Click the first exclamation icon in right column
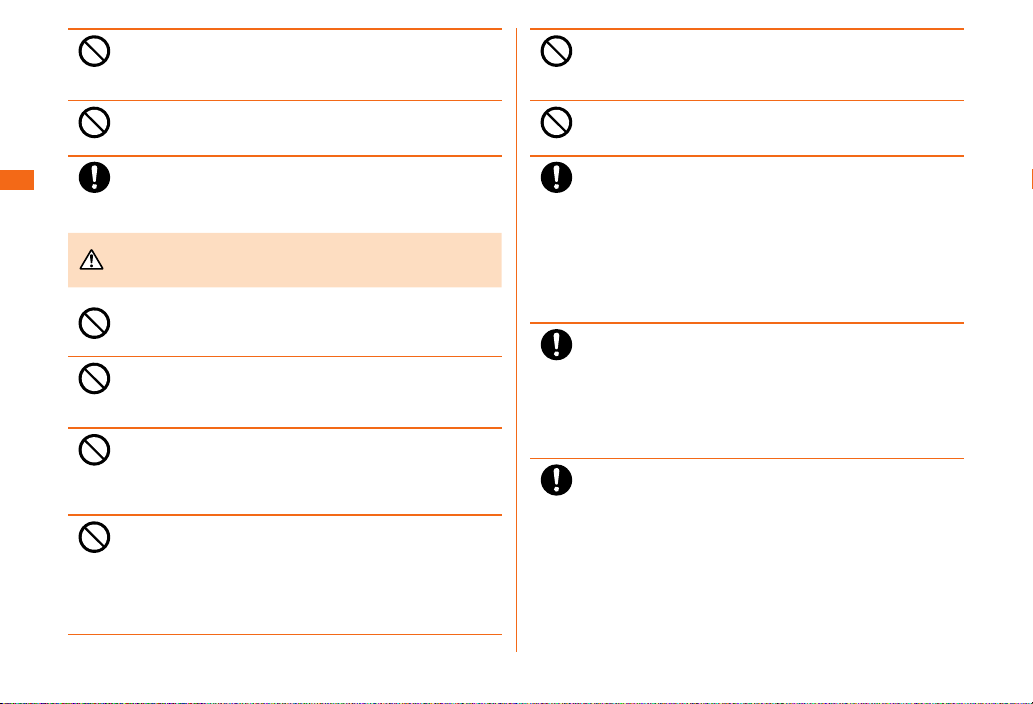This screenshot has width=1033, height=704. click(556, 178)
